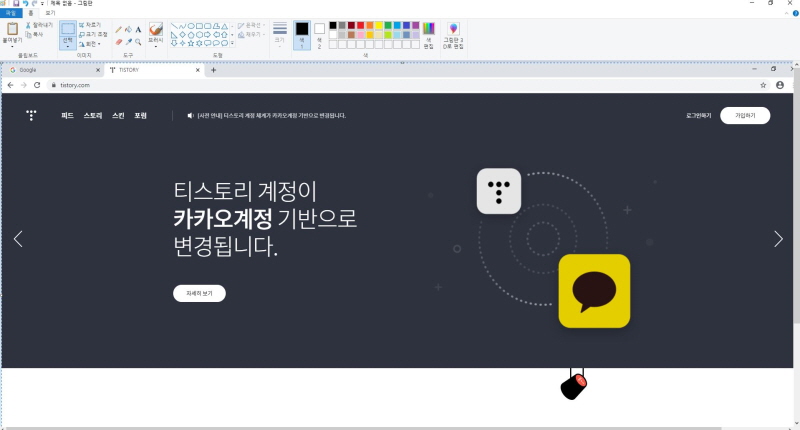Image resolution: width=800 pixels, height=430 pixels.
Task: Click the 그림판 3D로 편집 (Paint 3D) button
Action: pyautogui.click(x=453, y=35)
